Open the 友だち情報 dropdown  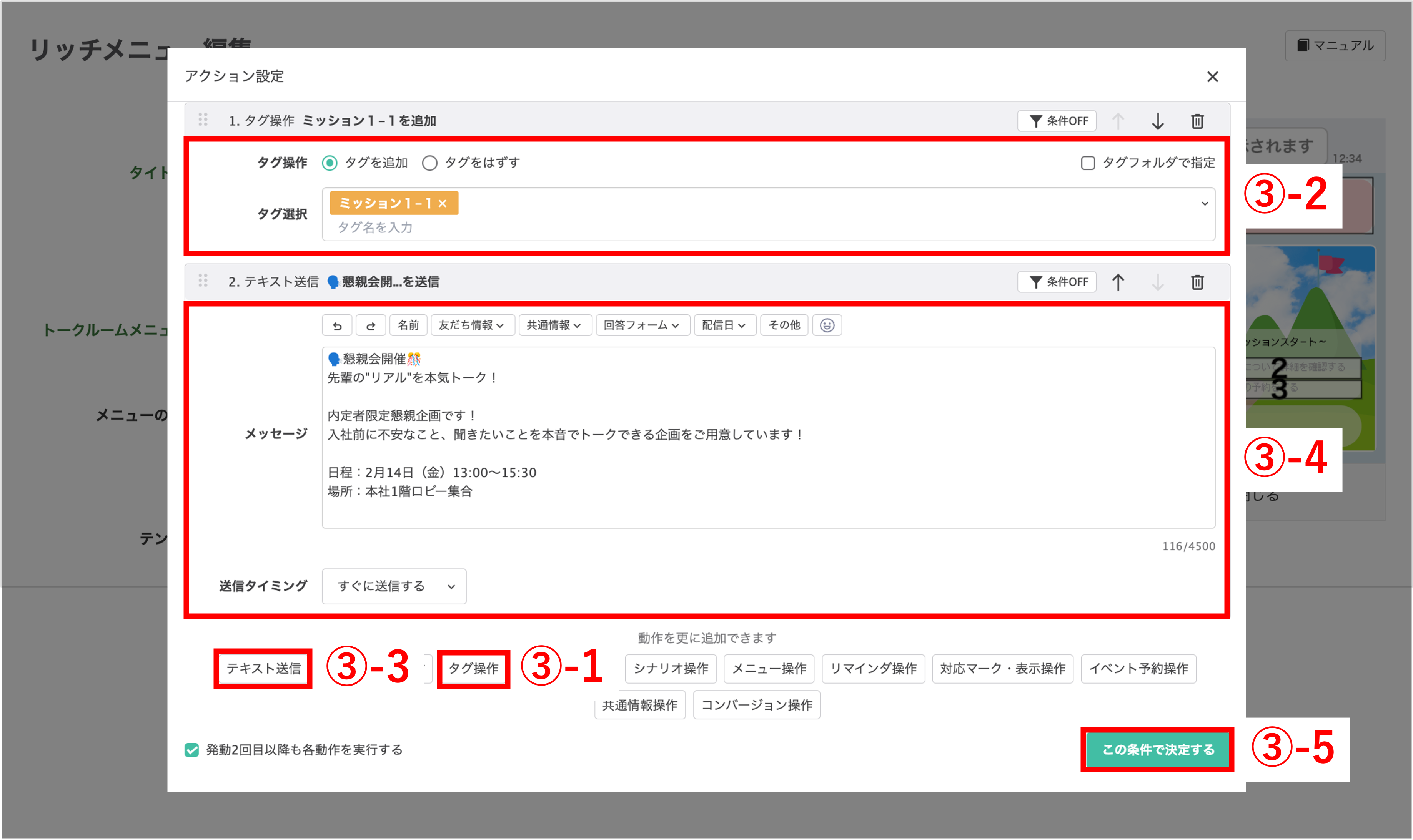coord(472,325)
